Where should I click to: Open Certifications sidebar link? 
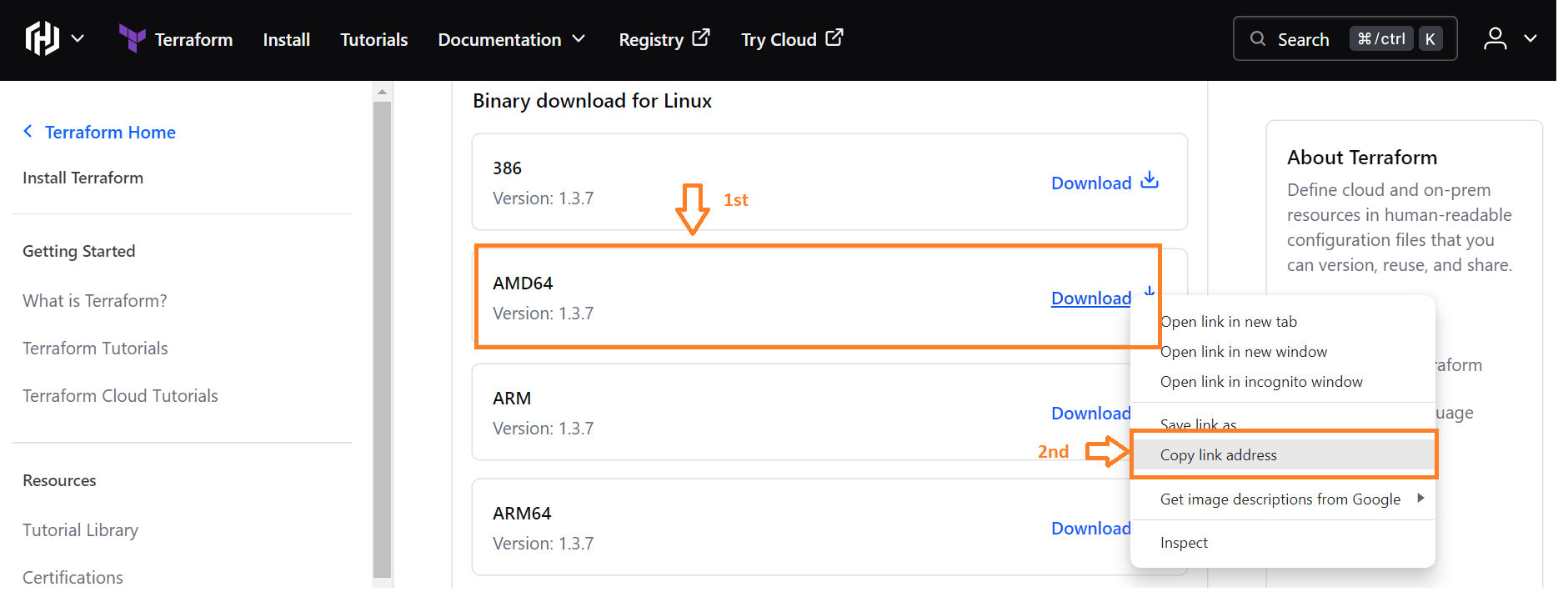click(x=73, y=577)
